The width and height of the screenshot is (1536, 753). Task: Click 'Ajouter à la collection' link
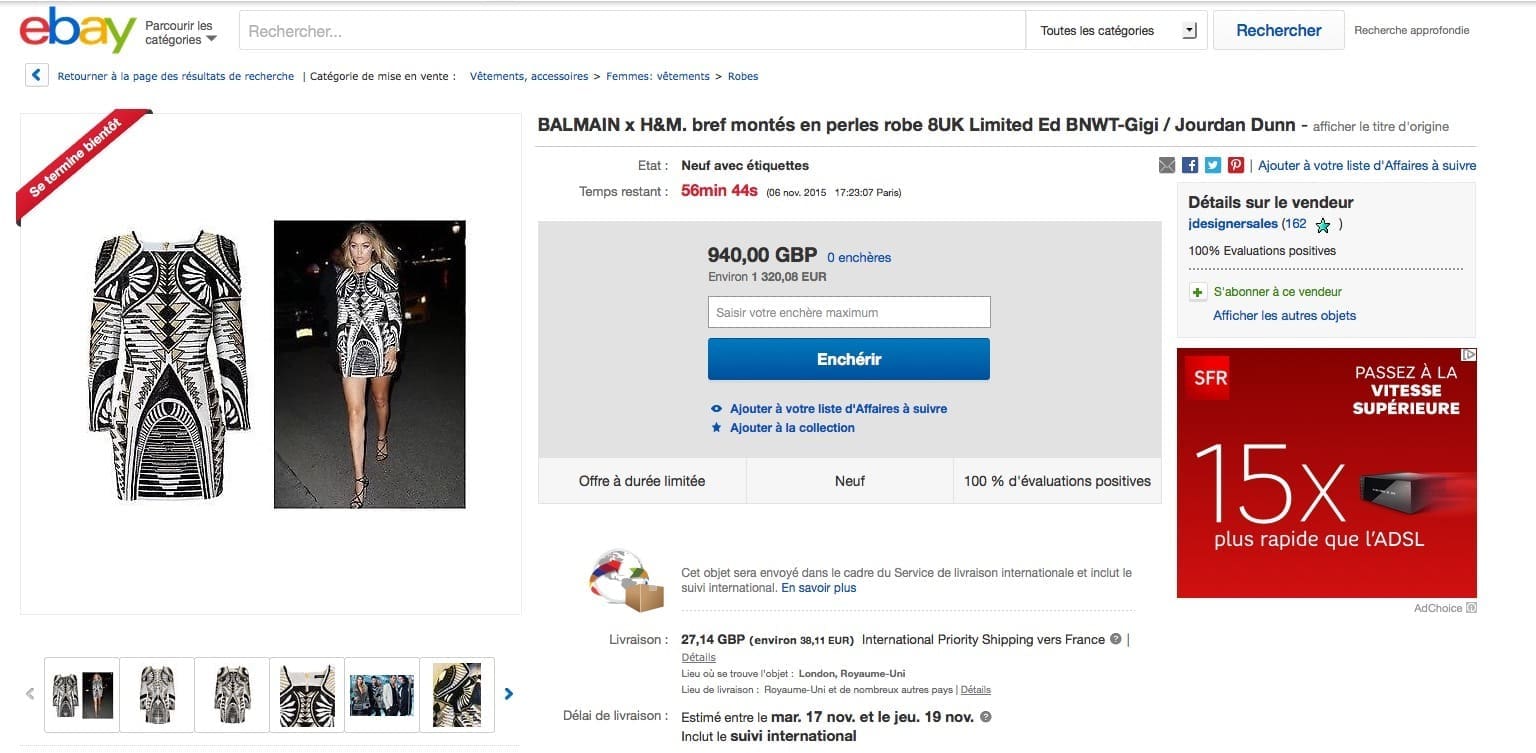pyautogui.click(x=792, y=428)
